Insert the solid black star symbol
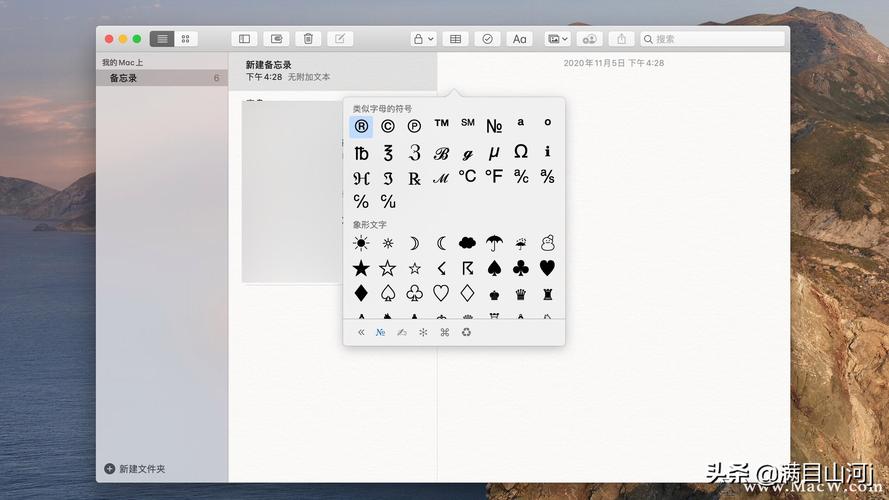Viewport: 889px width, 500px height. point(361,268)
